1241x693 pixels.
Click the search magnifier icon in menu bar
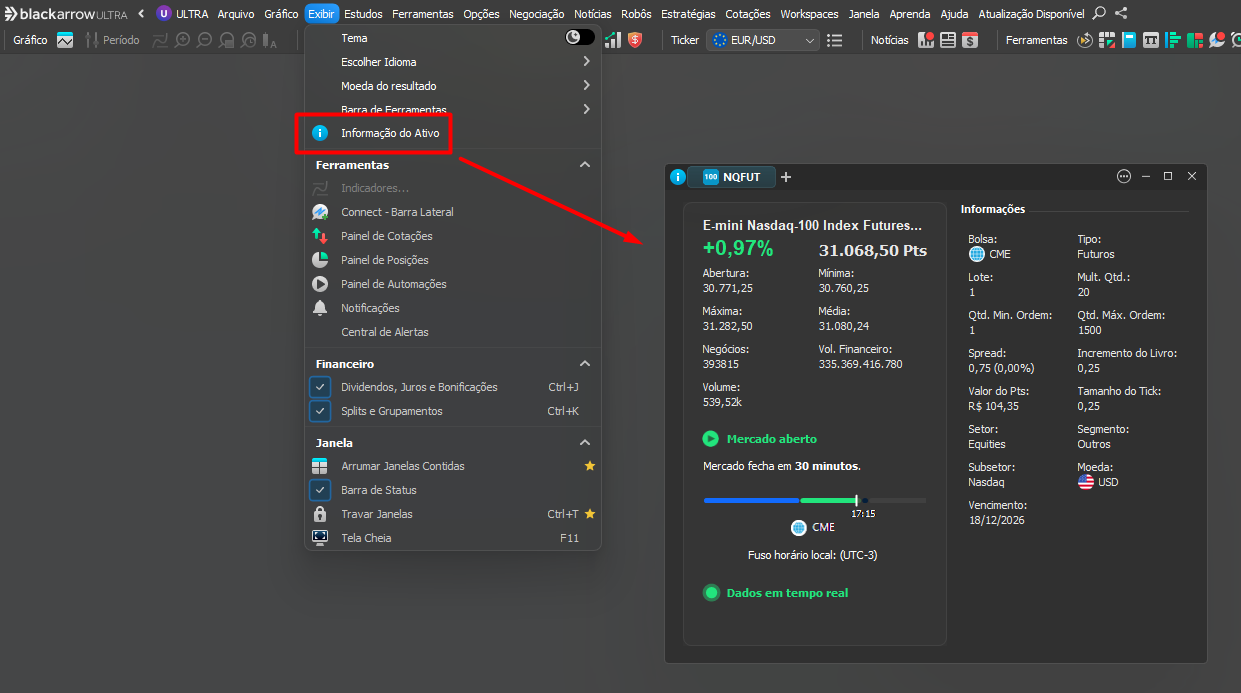[1099, 14]
